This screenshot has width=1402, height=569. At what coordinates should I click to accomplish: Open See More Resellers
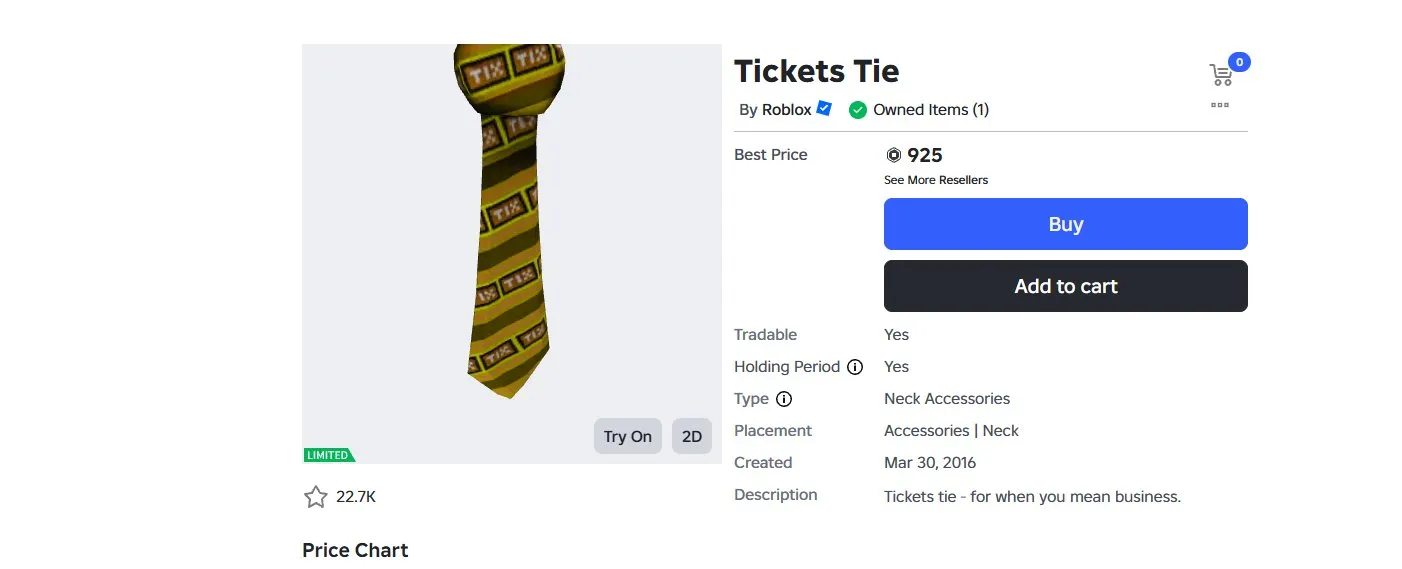pos(936,180)
